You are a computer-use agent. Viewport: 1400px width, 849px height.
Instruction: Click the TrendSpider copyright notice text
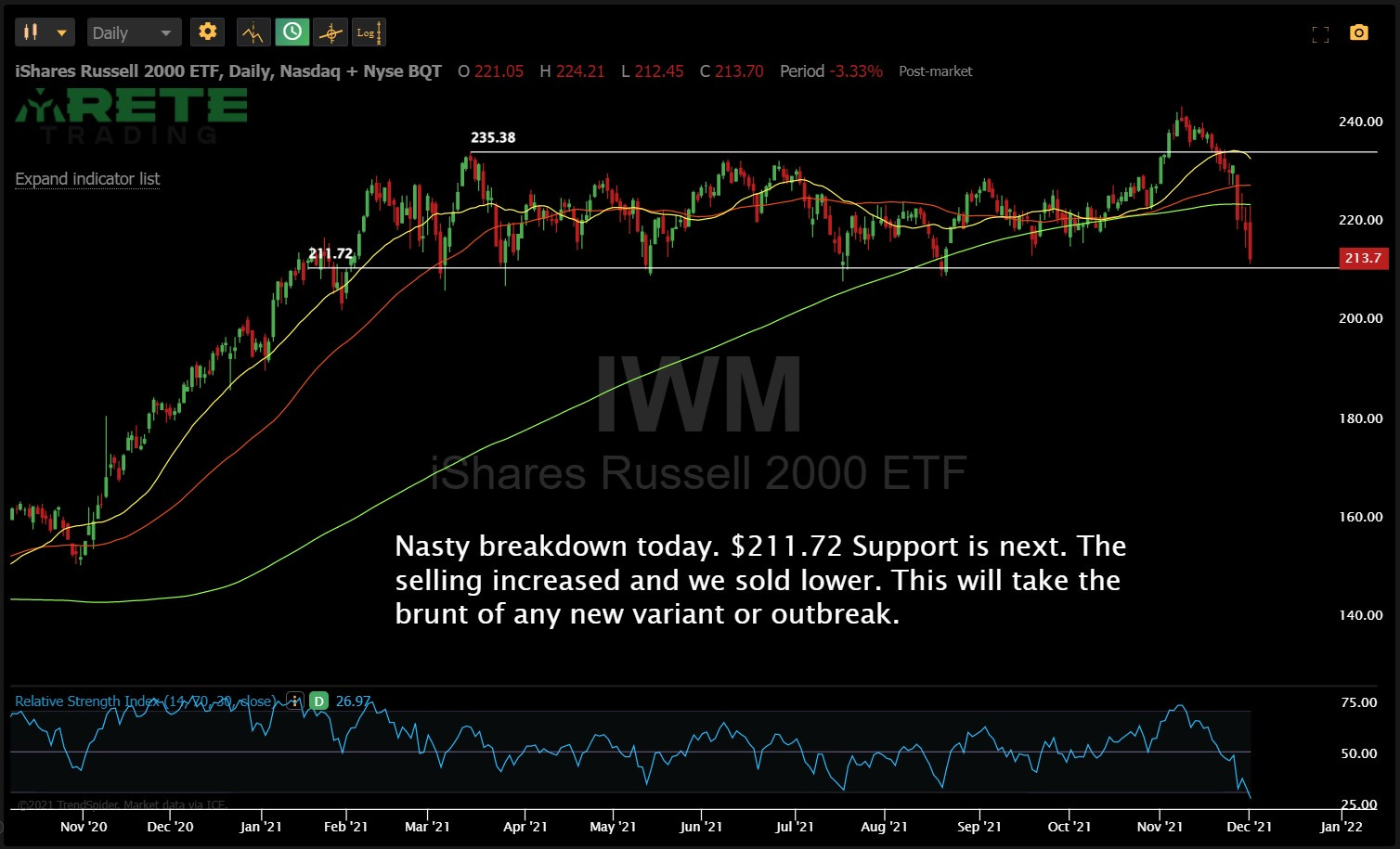coord(123,804)
